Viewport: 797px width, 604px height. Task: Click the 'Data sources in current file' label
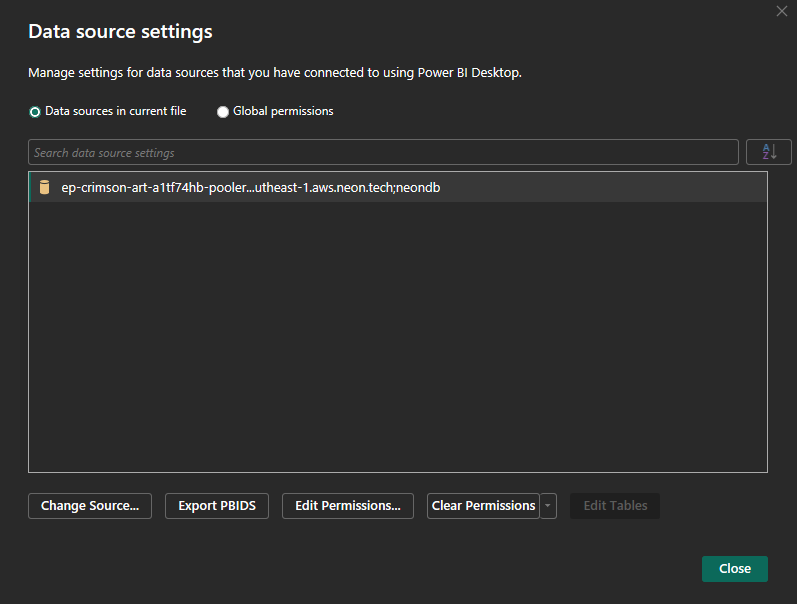(x=115, y=111)
